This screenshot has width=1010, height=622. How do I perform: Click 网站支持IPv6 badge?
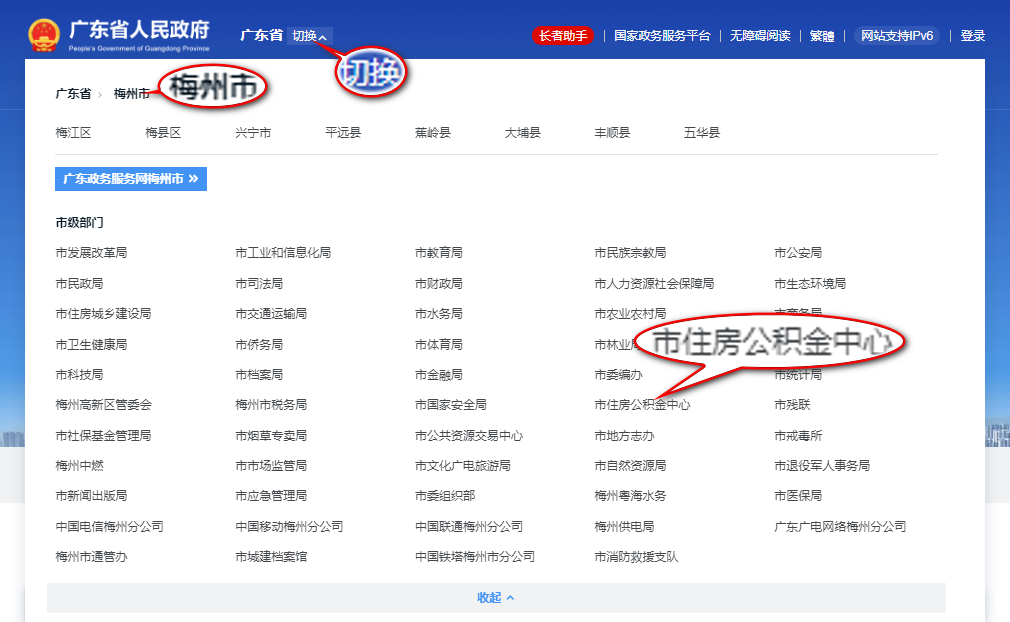[897, 35]
